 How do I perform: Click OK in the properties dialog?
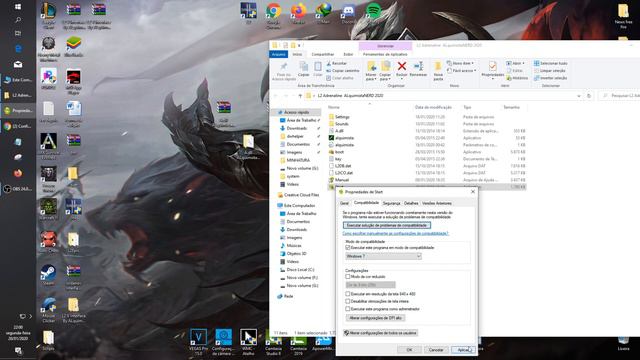coord(409,350)
